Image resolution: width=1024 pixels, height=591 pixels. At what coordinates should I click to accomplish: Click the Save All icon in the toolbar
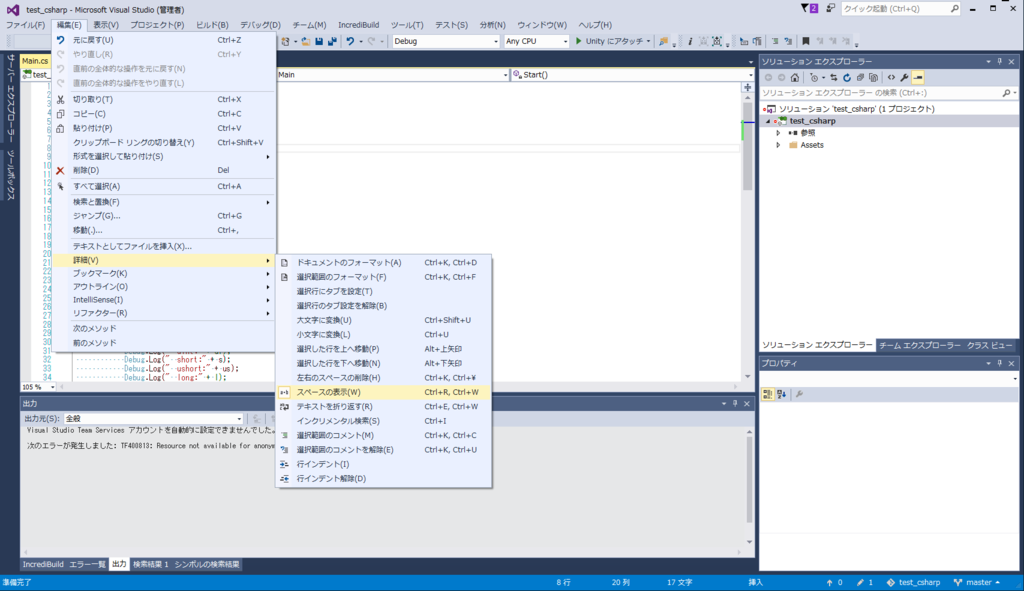(x=332, y=41)
